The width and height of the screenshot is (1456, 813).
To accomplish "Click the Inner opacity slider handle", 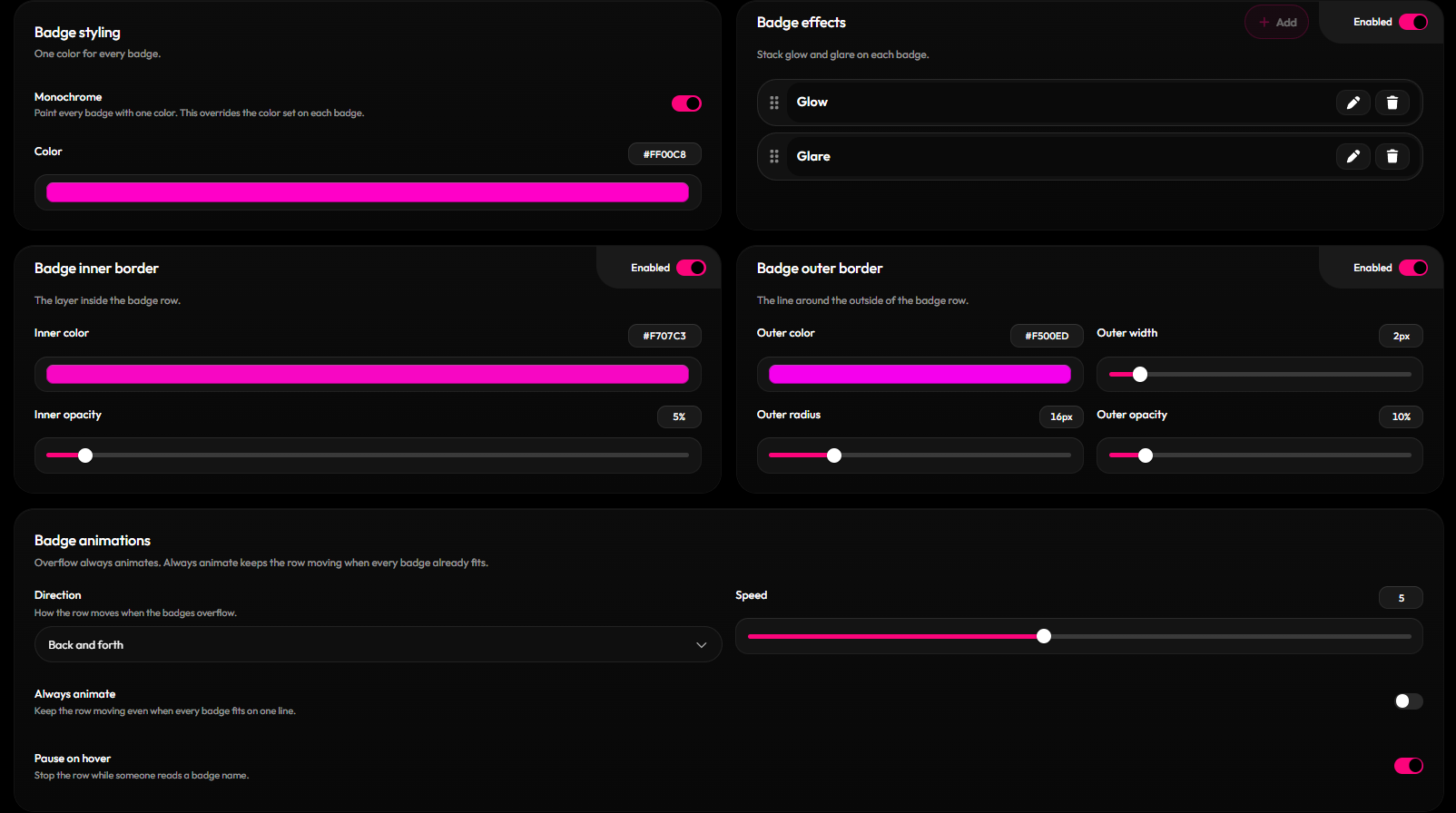I will click(x=85, y=455).
